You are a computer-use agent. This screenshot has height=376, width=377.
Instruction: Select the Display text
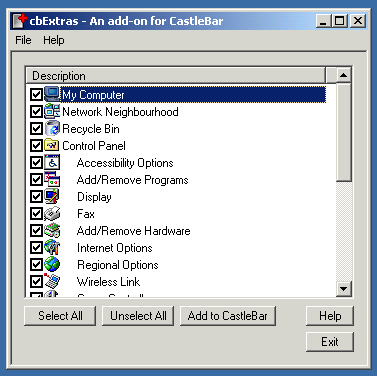pos(94,197)
